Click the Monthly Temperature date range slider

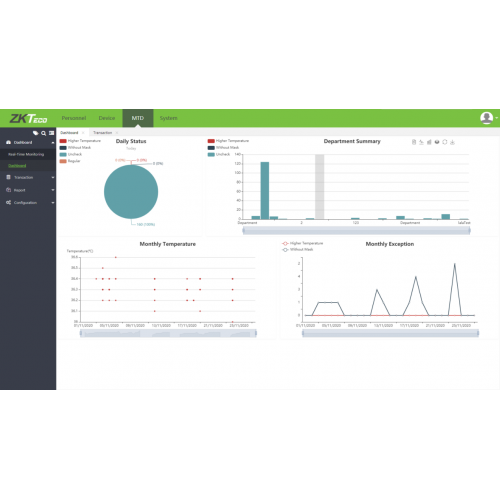(168, 333)
